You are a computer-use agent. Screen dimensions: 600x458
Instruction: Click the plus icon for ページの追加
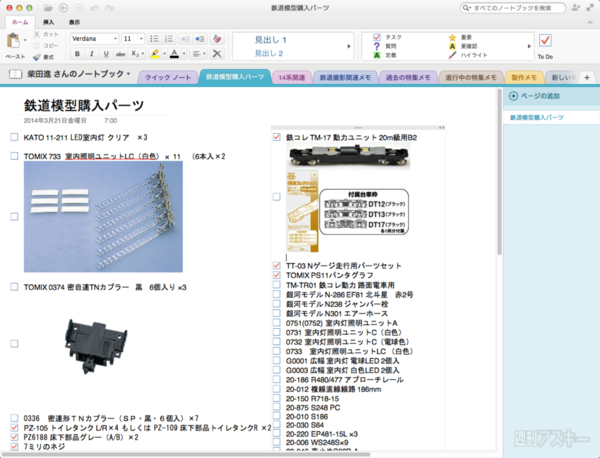pos(513,96)
